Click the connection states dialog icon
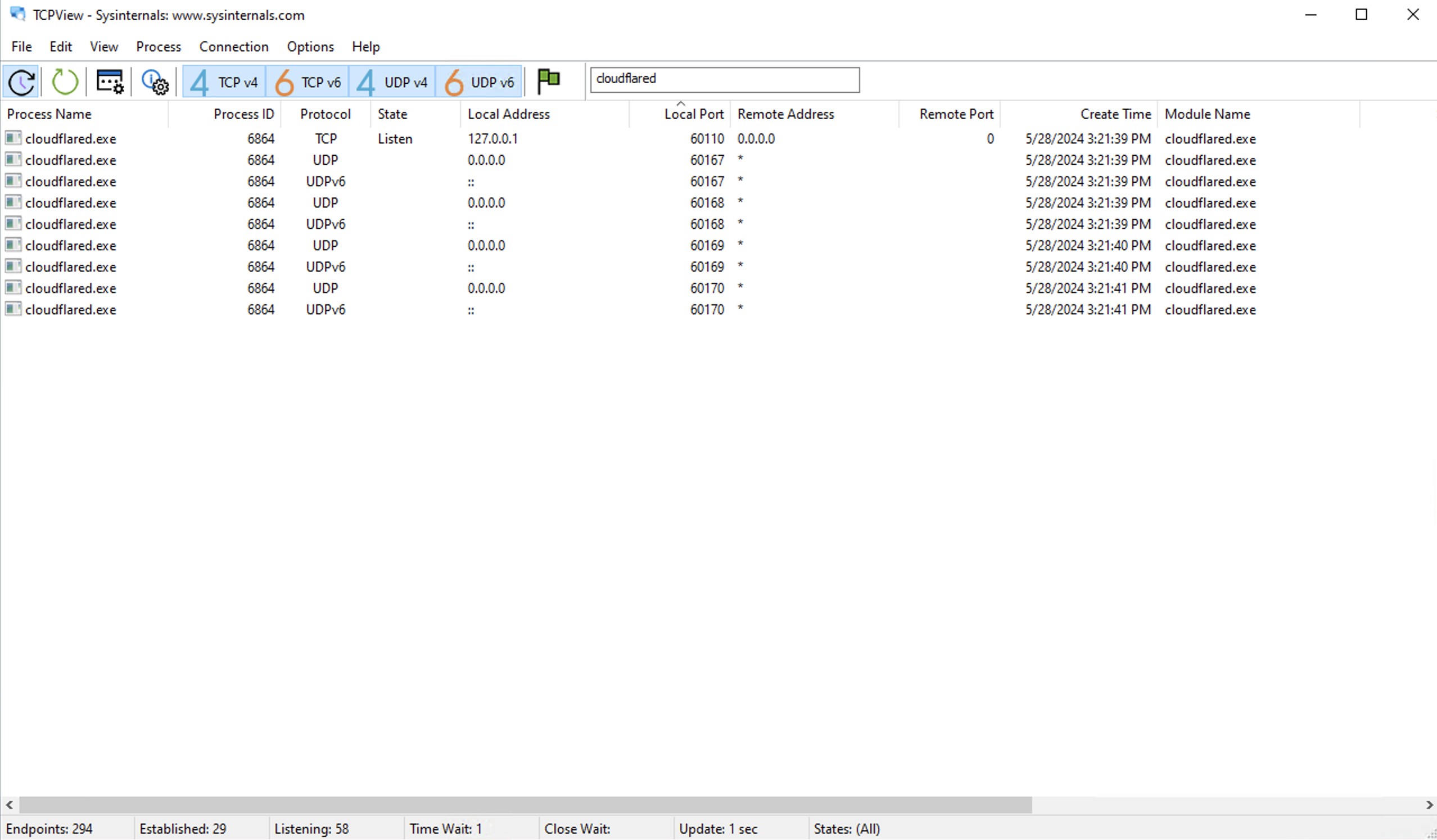The height and width of the screenshot is (840, 1437). [x=109, y=82]
